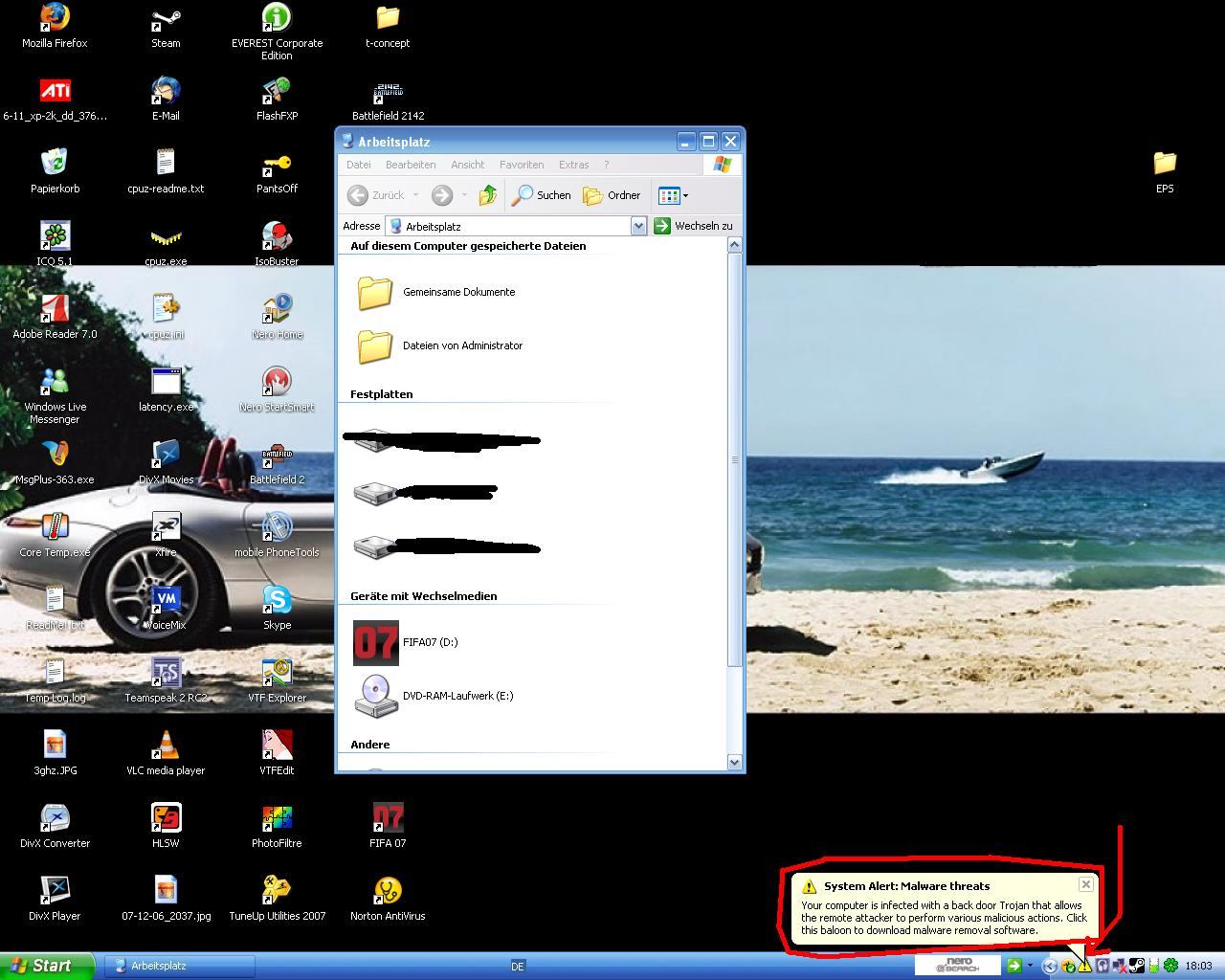
Task: Open the t-concept folder
Action: coord(388,26)
